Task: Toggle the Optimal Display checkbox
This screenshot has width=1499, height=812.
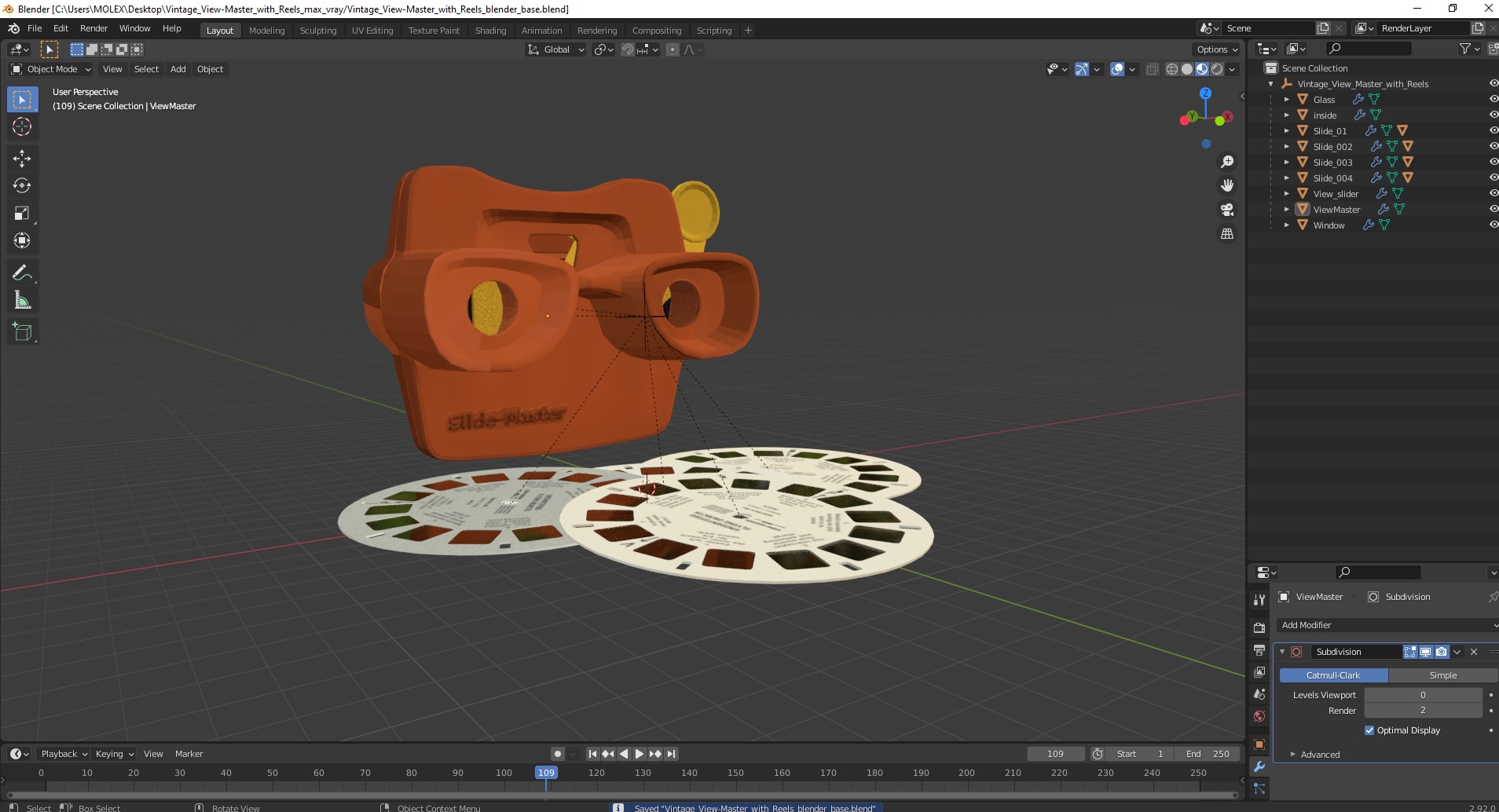Action: (1369, 730)
